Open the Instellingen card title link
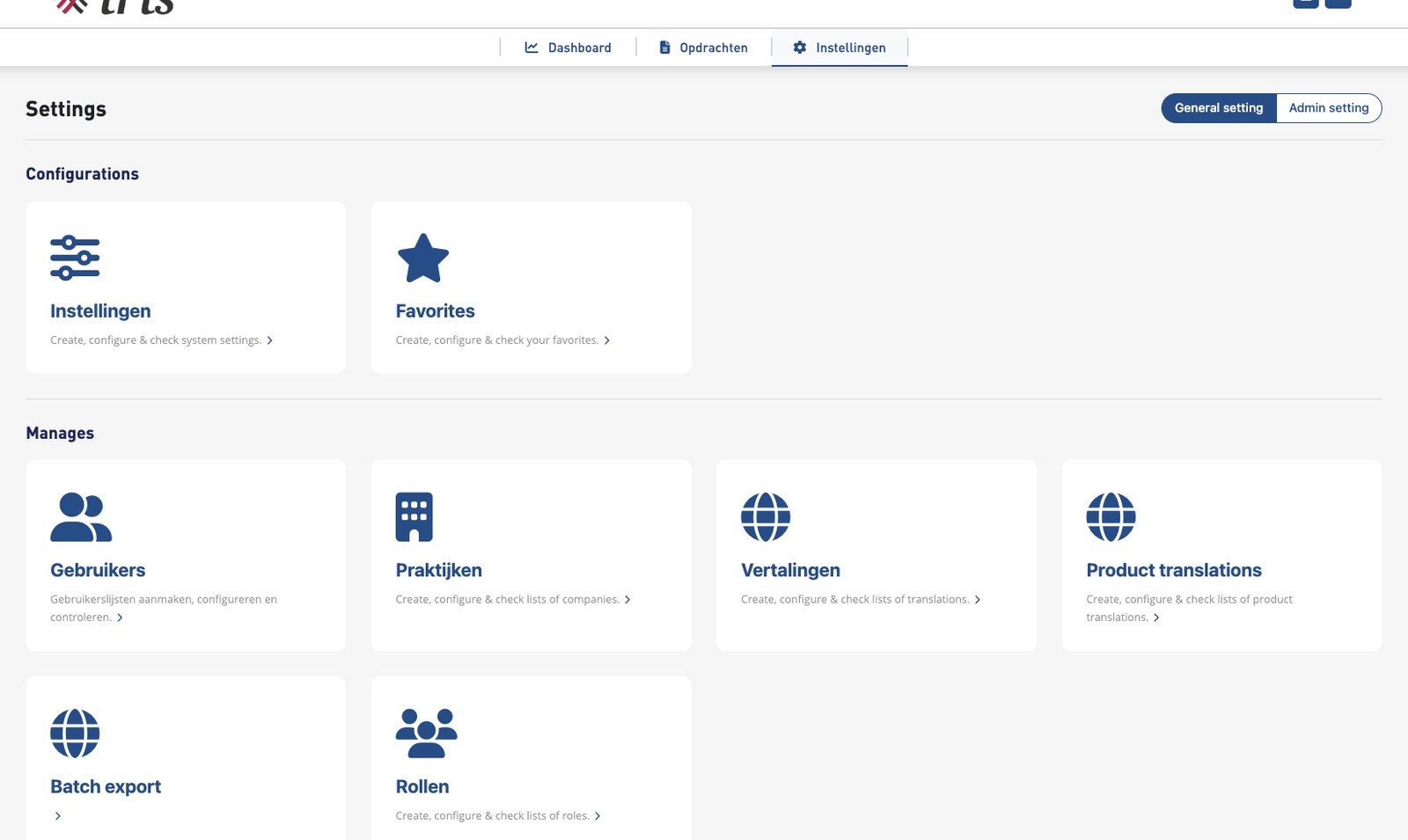 (100, 310)
